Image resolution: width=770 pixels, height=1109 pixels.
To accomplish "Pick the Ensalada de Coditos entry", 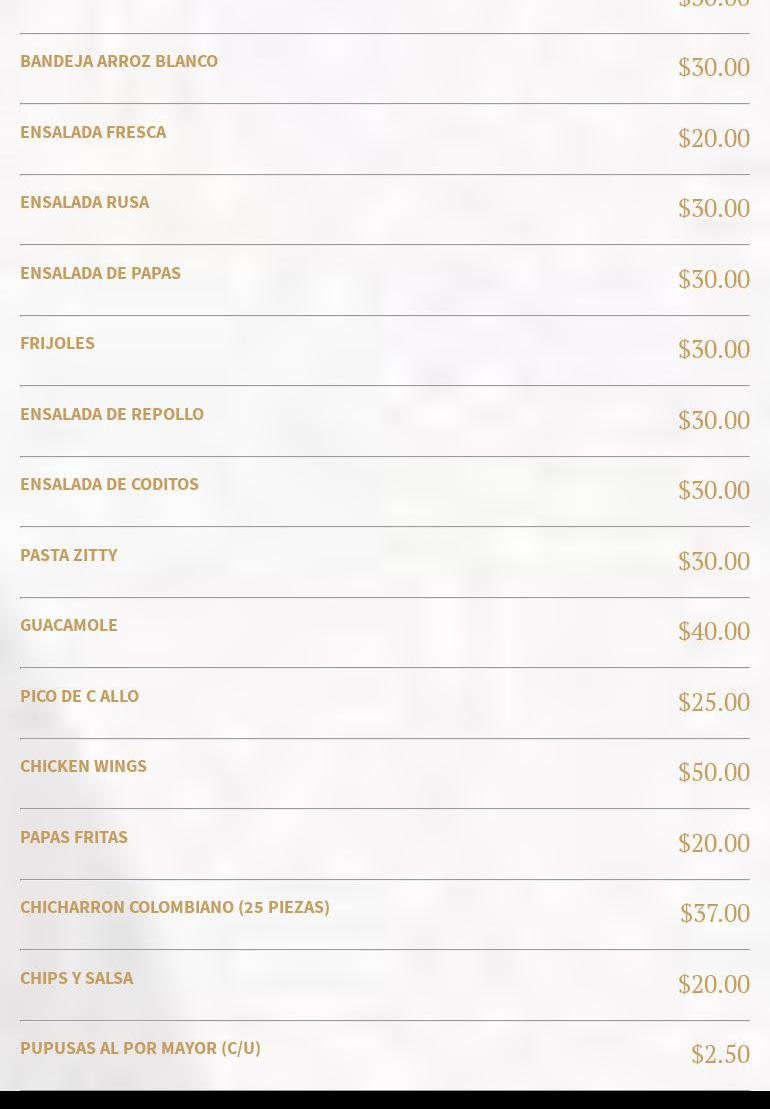I will (109, 484).
